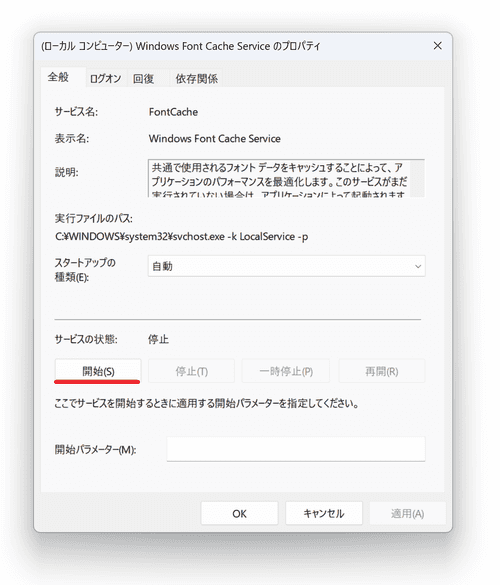The width and height of the screenshot is (500, 585).
Task: Click the executable path svchost.exe -k LocalService -p
Action: tap(182, 237)
